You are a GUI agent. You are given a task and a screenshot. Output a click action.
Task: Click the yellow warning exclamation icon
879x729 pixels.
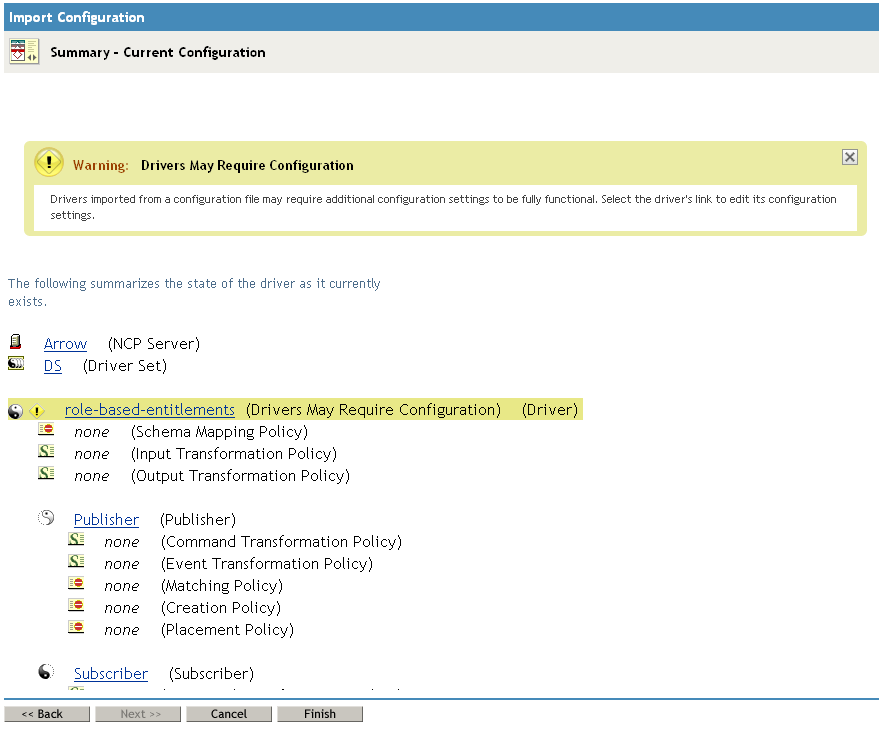[49, 163]
